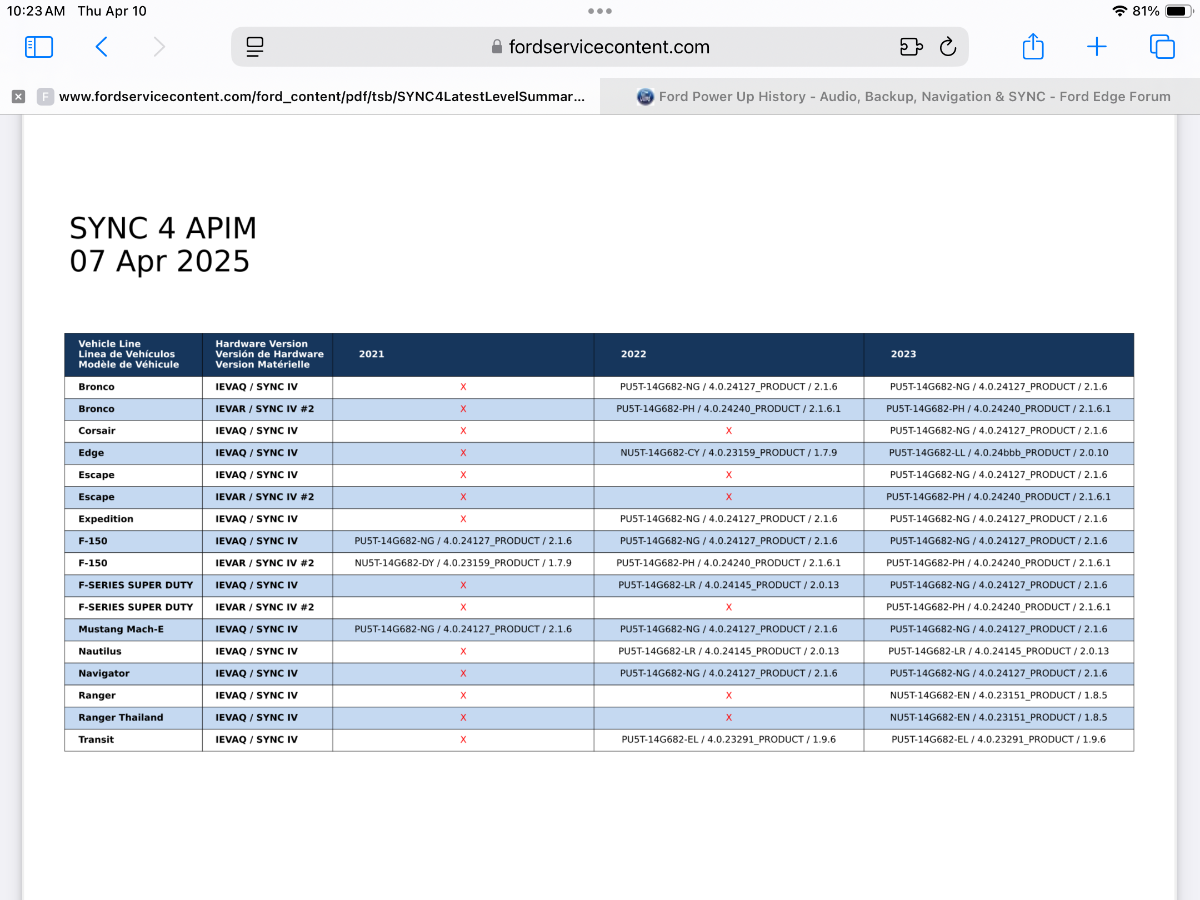Select the Nautilus vehicle line cell
The width and height of the screenshot is (1200, 900).
point(133,651)
